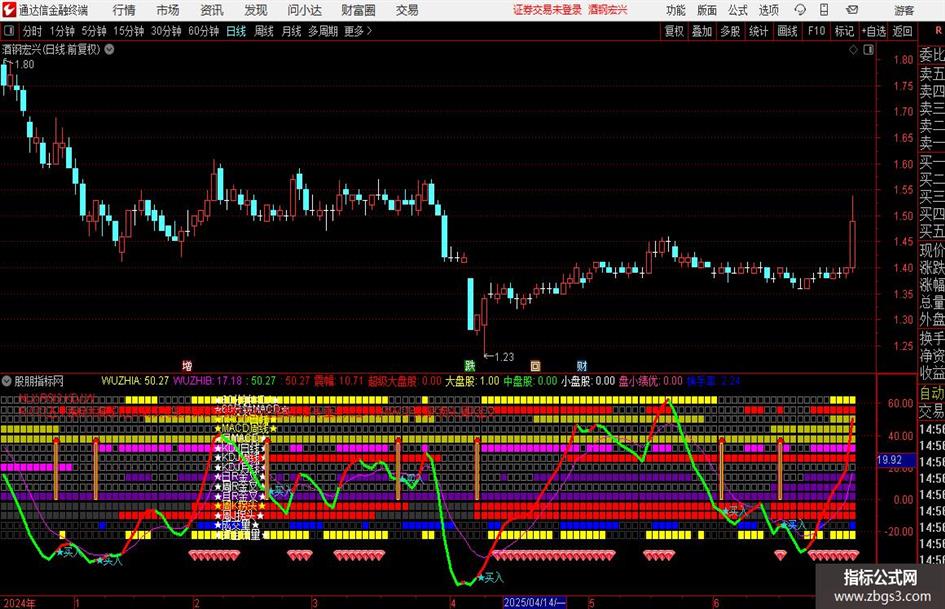Screen dimensions: 945x609
Task: Open F10 company info
Action: [x=817, y=31]
